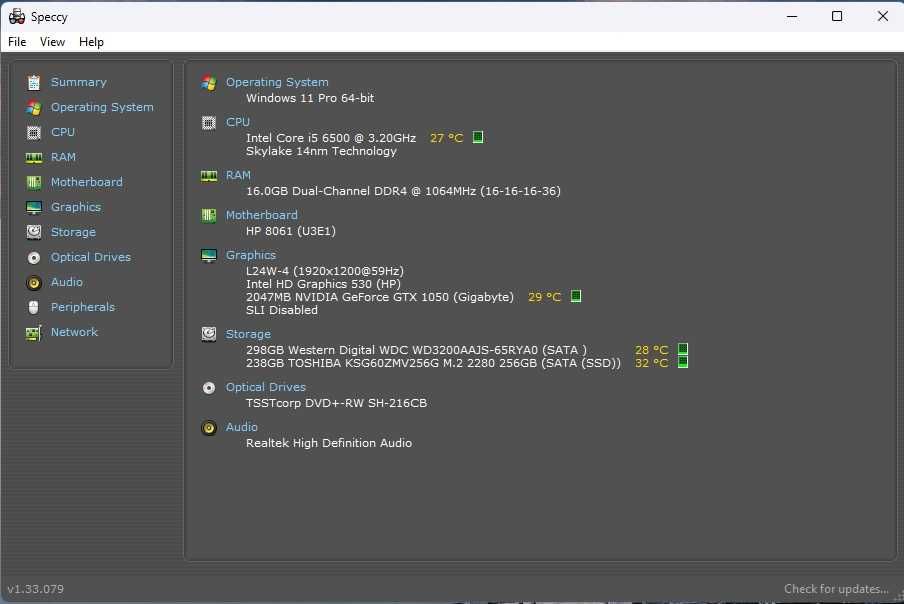Screen dimensions: 904x604
Task: Click the "HP 8061 (U3E1)" motherboard text
Action: (291, 231)
